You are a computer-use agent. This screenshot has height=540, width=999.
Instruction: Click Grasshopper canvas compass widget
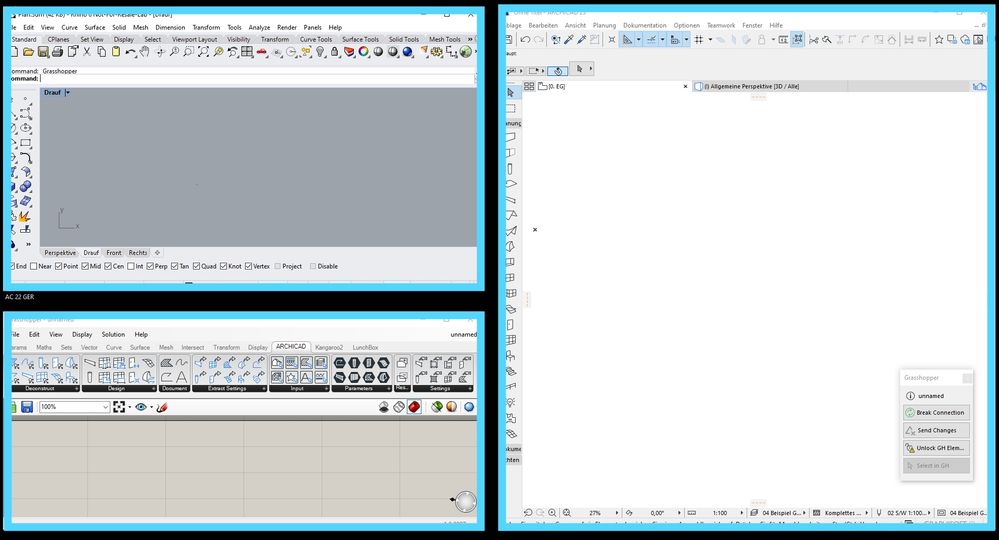(466, 502)
